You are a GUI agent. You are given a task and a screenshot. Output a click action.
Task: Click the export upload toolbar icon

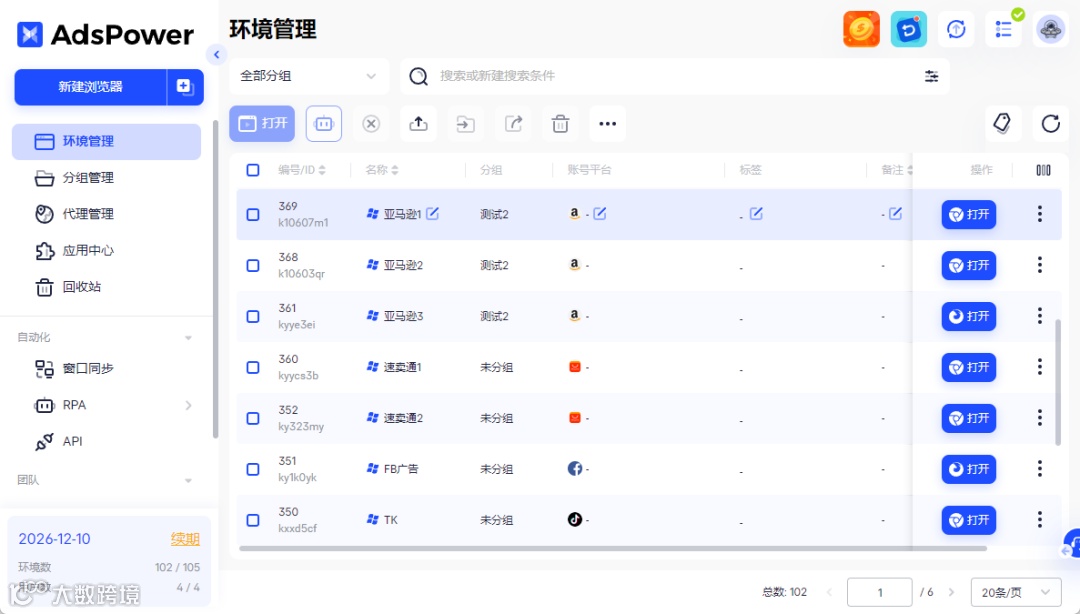pyautogui.click(x=418, y=124)
